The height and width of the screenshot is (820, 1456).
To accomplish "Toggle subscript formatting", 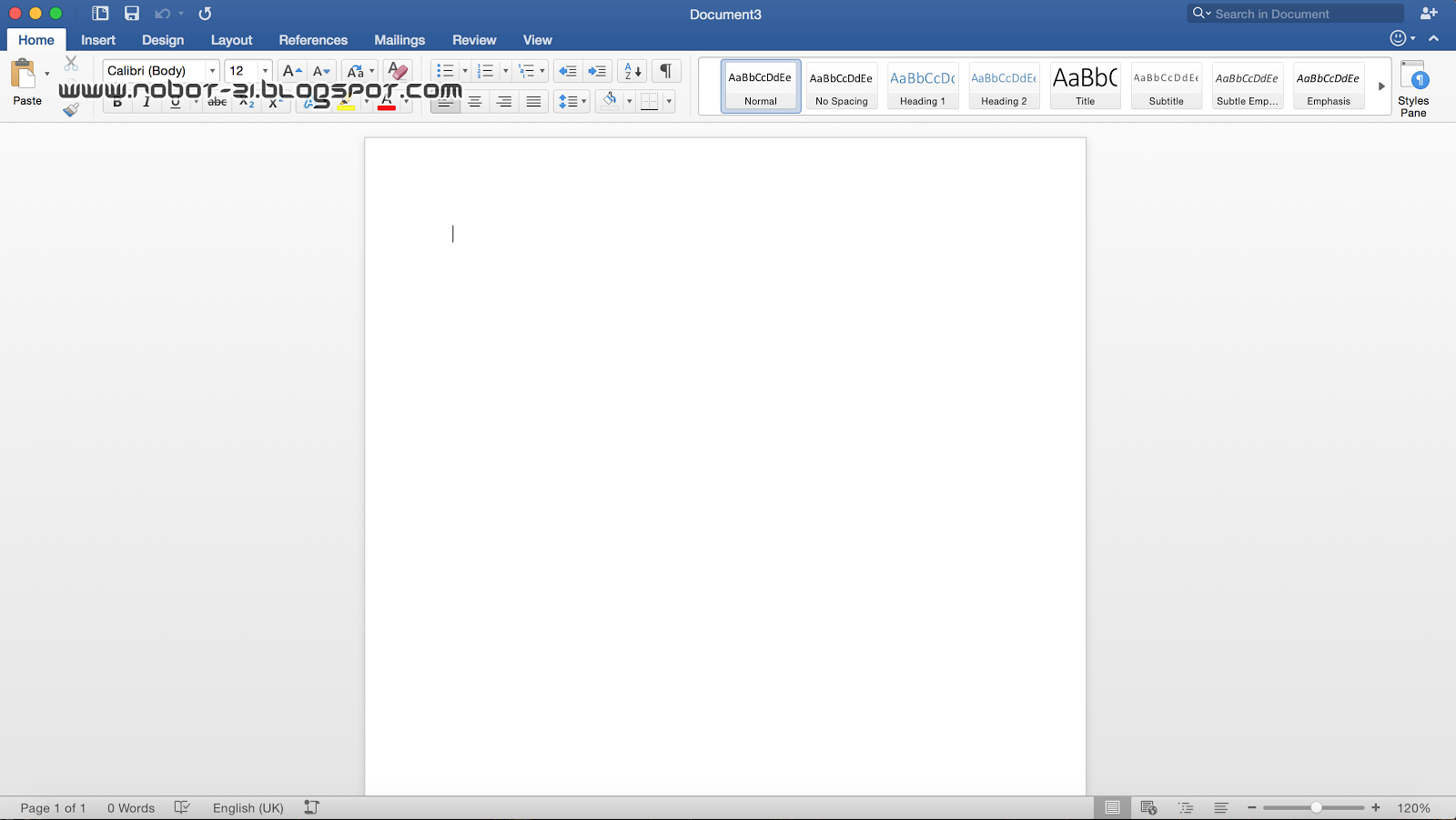I will point(247,102).
